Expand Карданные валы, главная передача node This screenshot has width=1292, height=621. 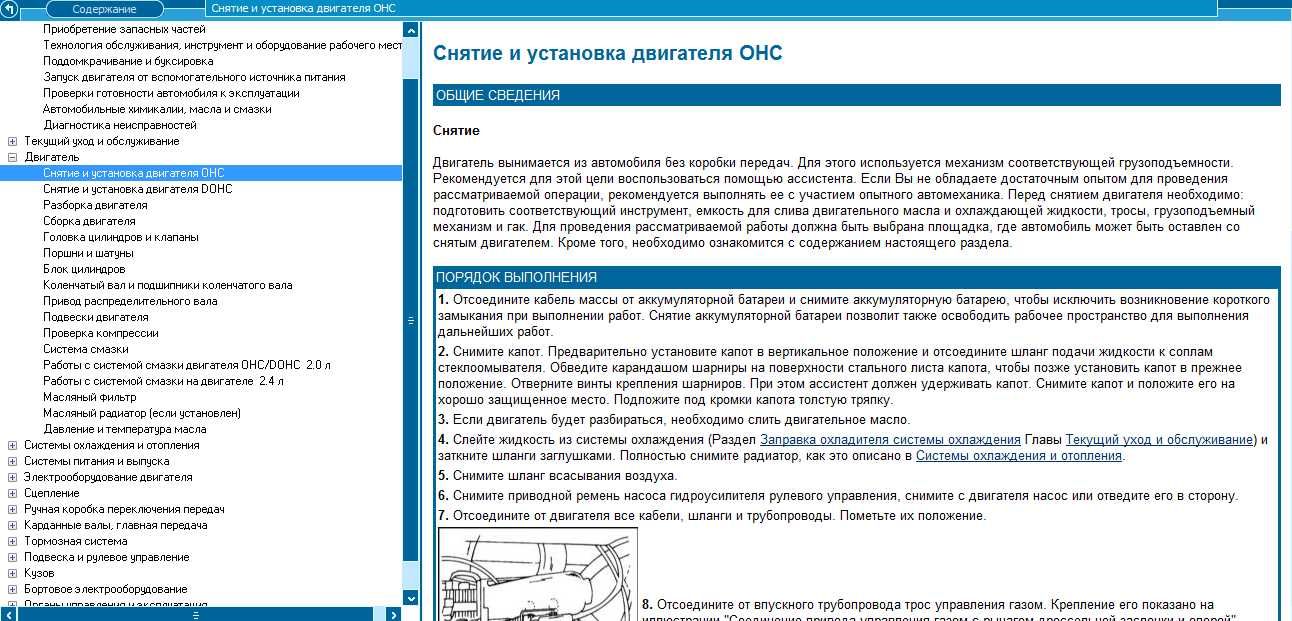click(12, 525)
